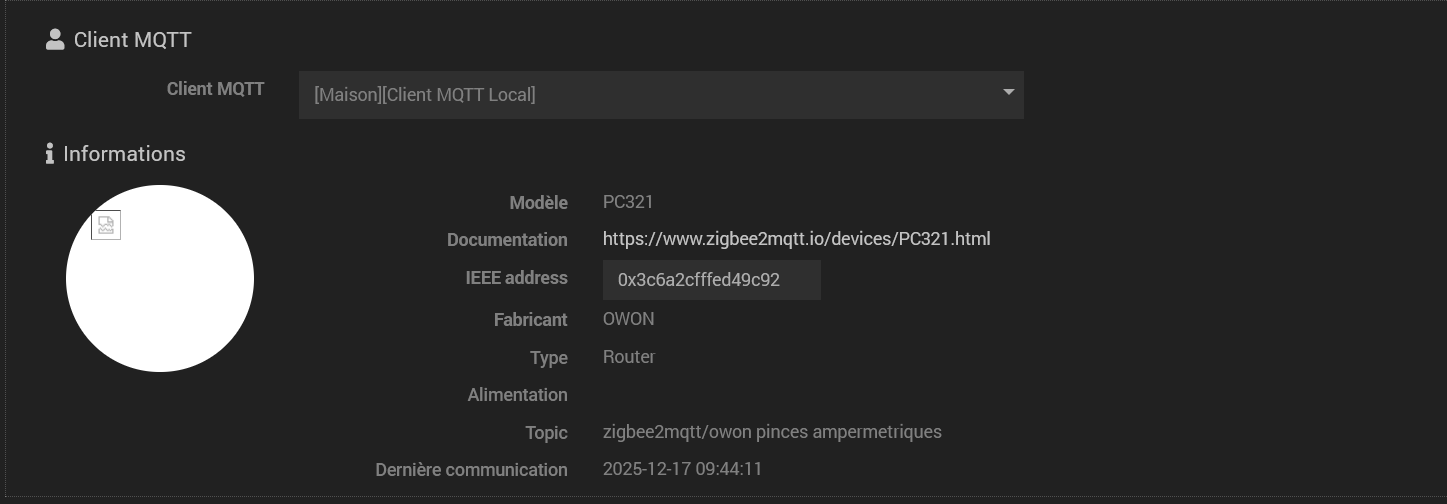The image size is (1447, 504).
Task: Click the Alimentation field label
Action: pyautogui.click(x=517, y=395)
